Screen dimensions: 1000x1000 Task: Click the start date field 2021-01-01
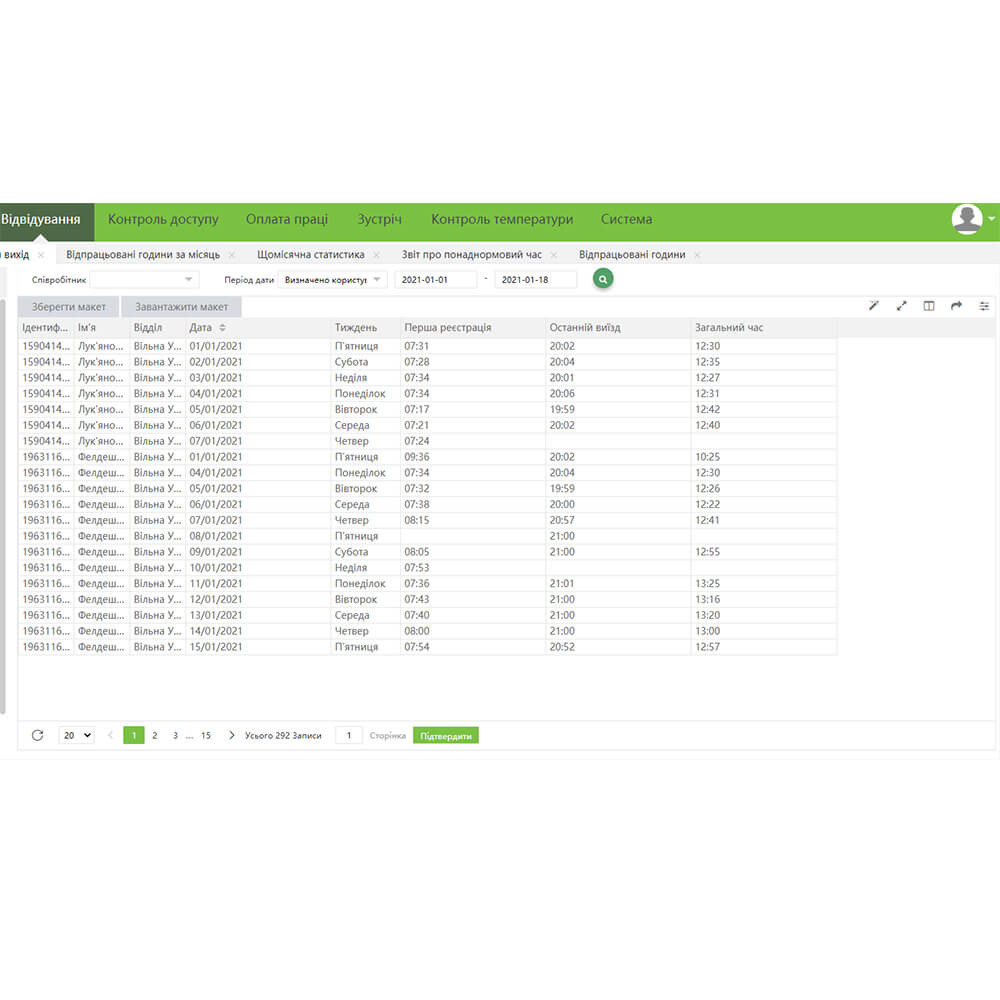435,280
